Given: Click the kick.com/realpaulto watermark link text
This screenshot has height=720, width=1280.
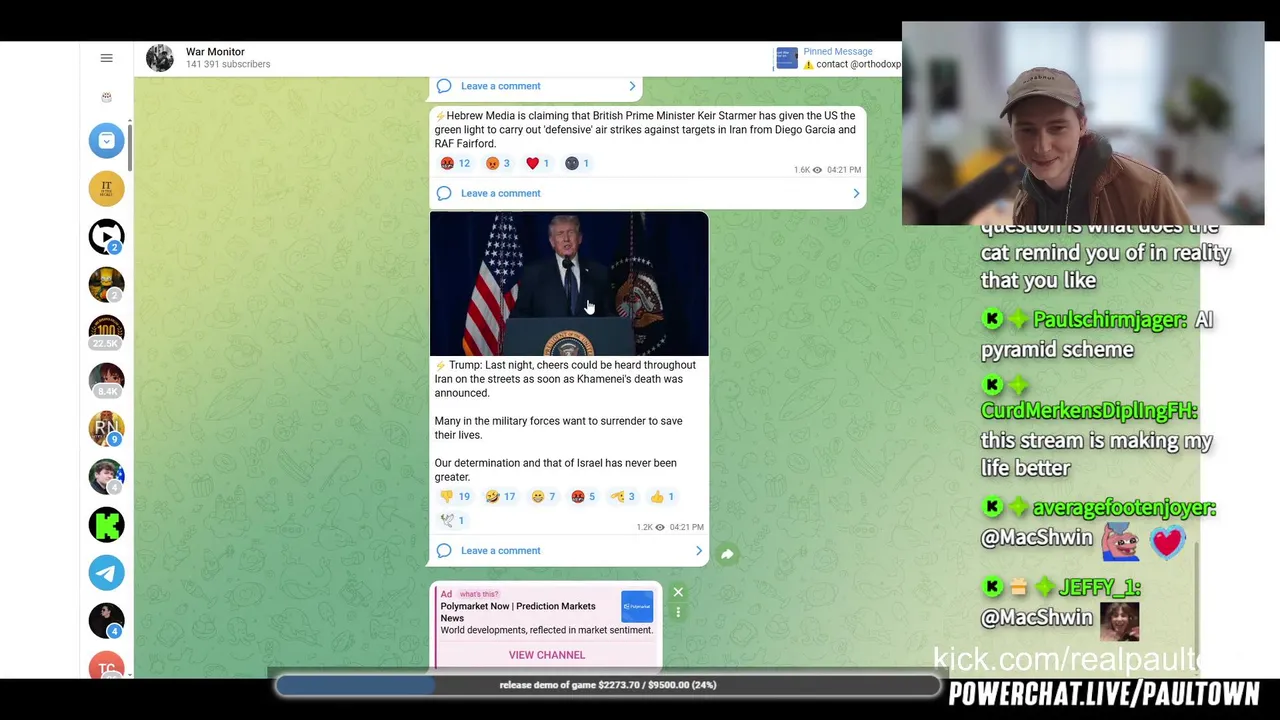Looking at the screenshot, I should [1066, 658].
